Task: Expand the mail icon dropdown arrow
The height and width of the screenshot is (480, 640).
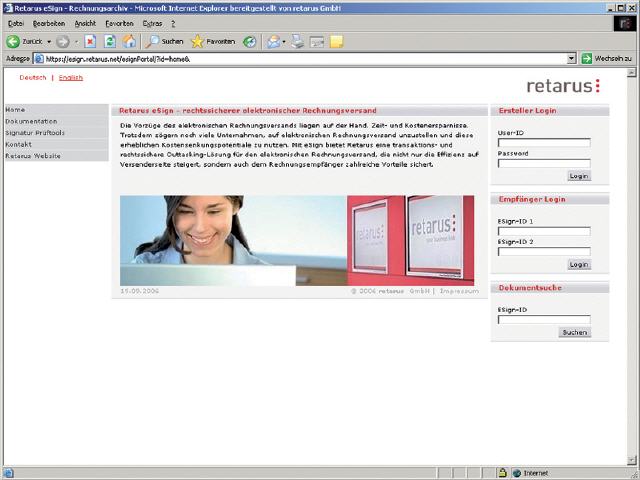Action: 284,42
